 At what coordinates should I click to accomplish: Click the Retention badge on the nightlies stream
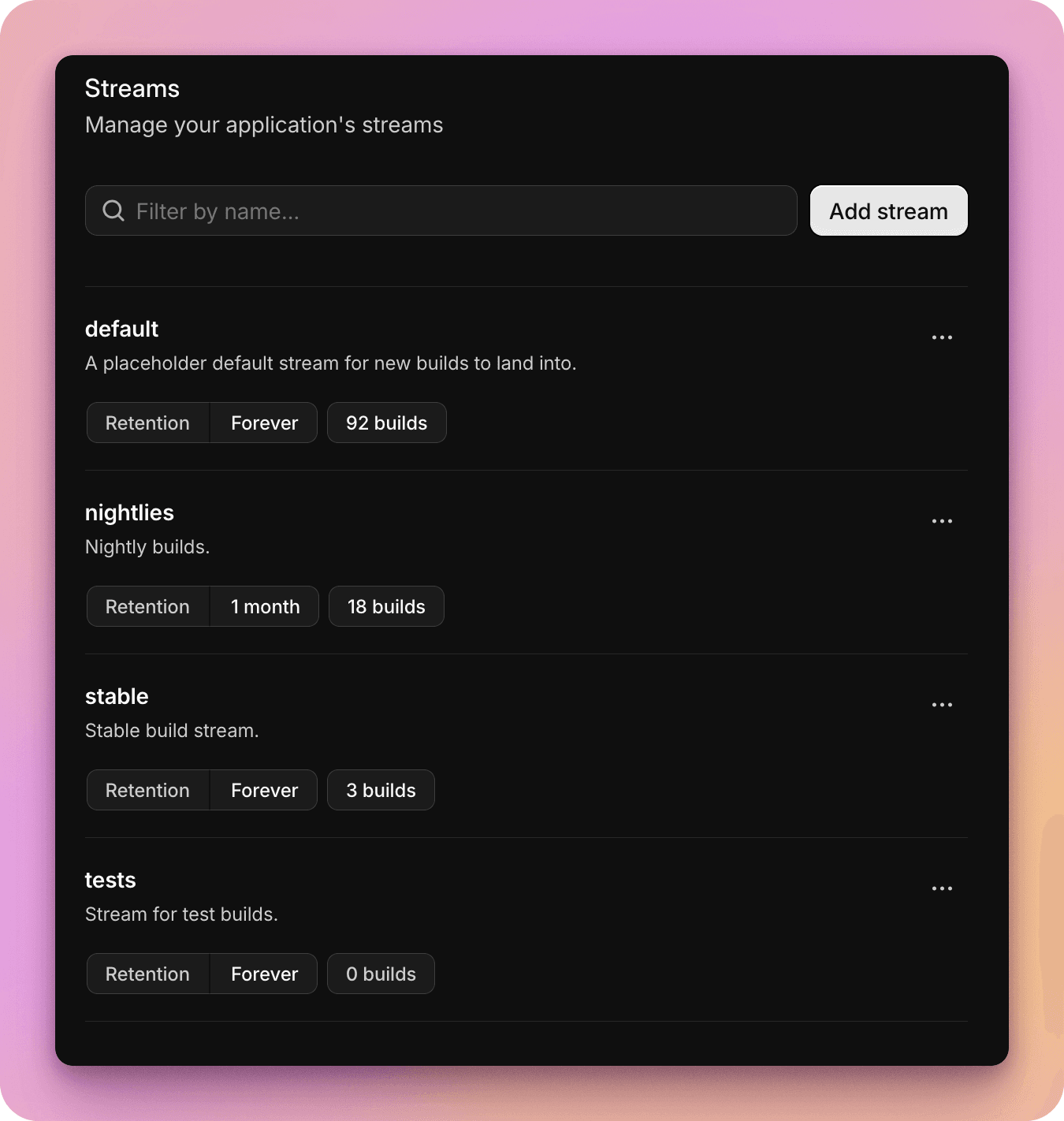pyautogui.click(x=147, y=606)
